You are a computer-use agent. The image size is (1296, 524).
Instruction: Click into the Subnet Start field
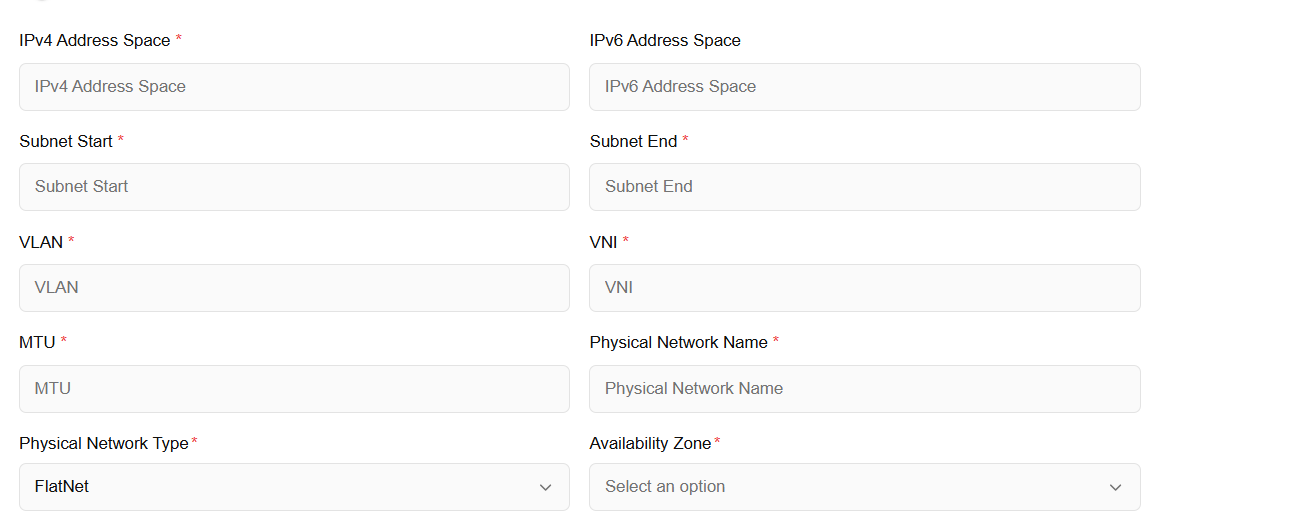(x=294, y=187)
